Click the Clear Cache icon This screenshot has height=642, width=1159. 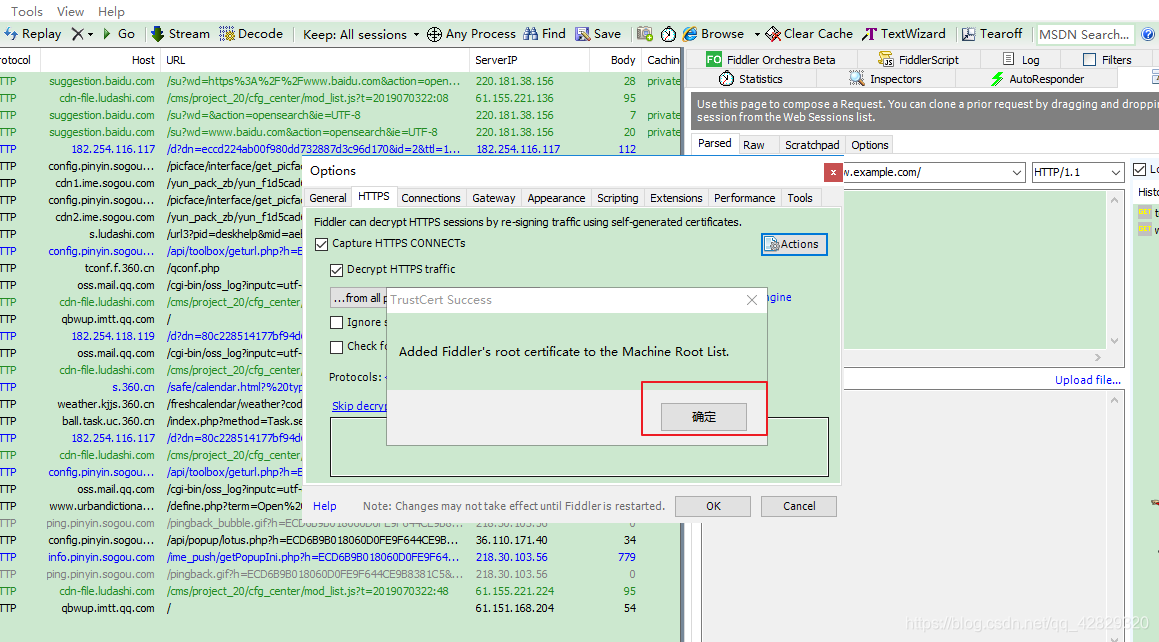(773, 34)
